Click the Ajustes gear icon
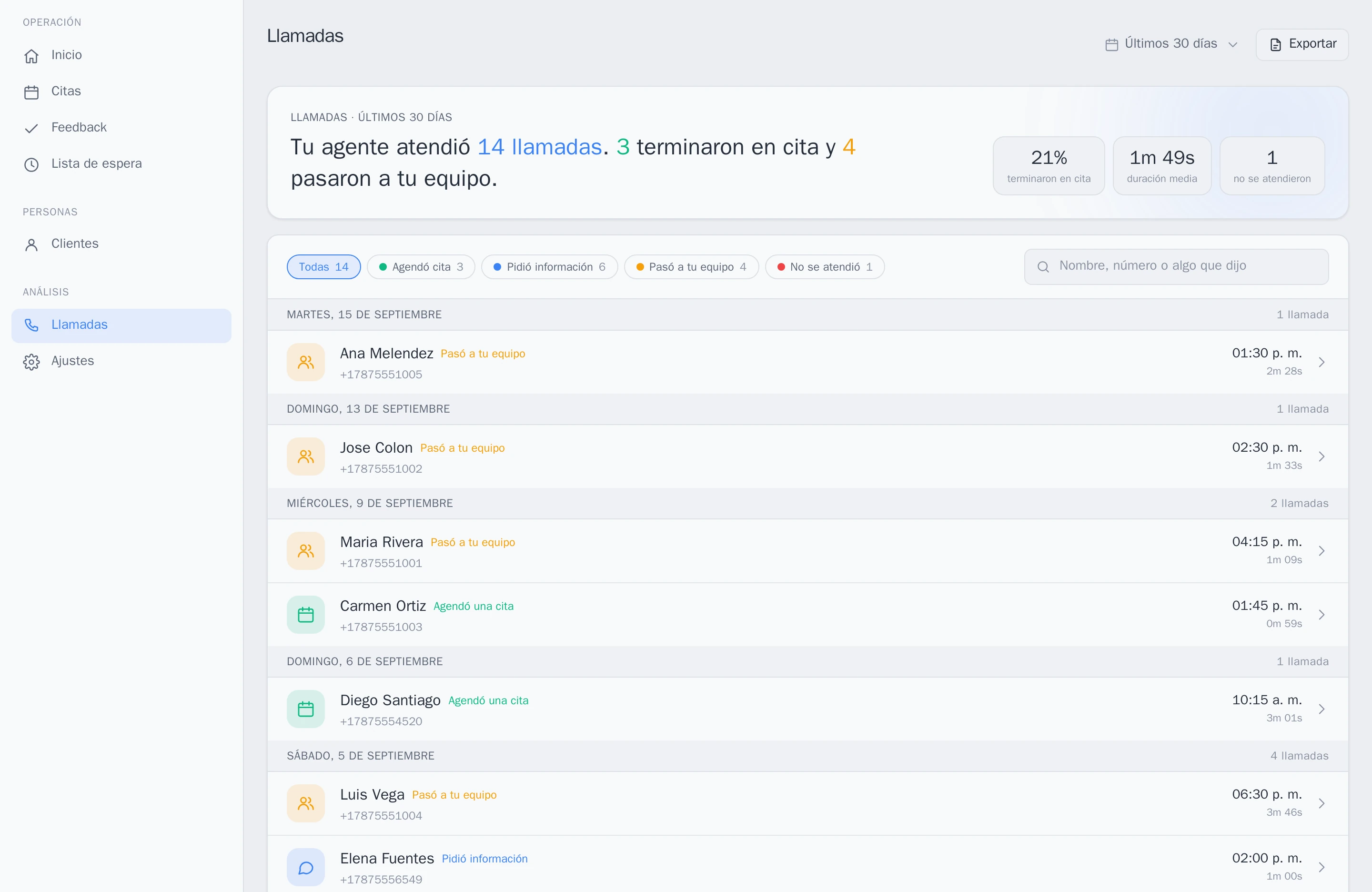Screen dimensions: 1372x892 tap(31, 362)
